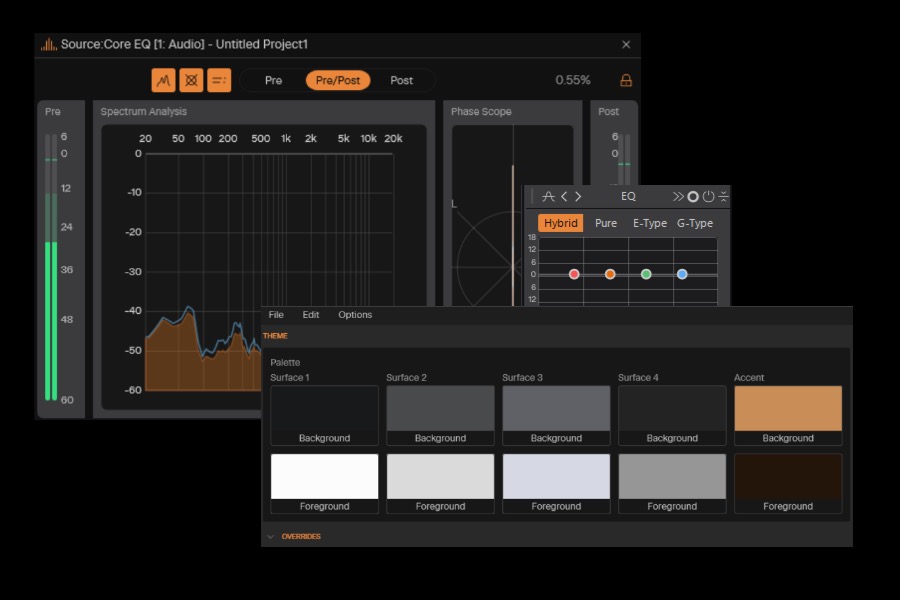900x600 pixels.
Task: Click the double-chevron expand icon in EQ header
Action: tap(678, 196)
